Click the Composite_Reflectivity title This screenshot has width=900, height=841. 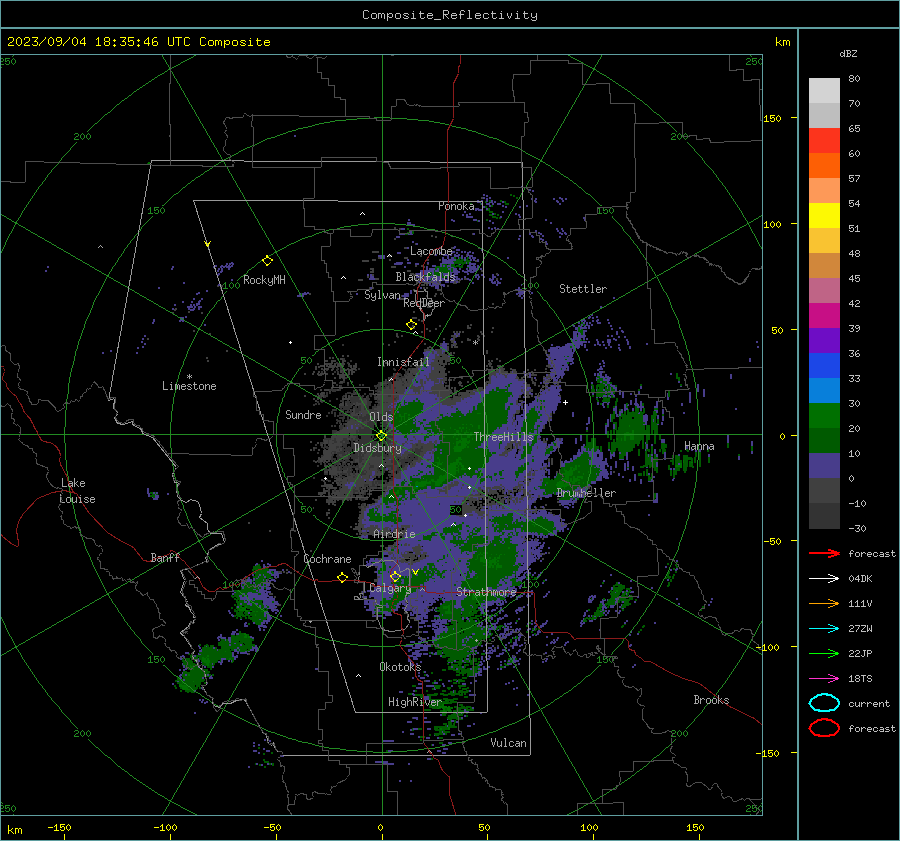point(449,15)
